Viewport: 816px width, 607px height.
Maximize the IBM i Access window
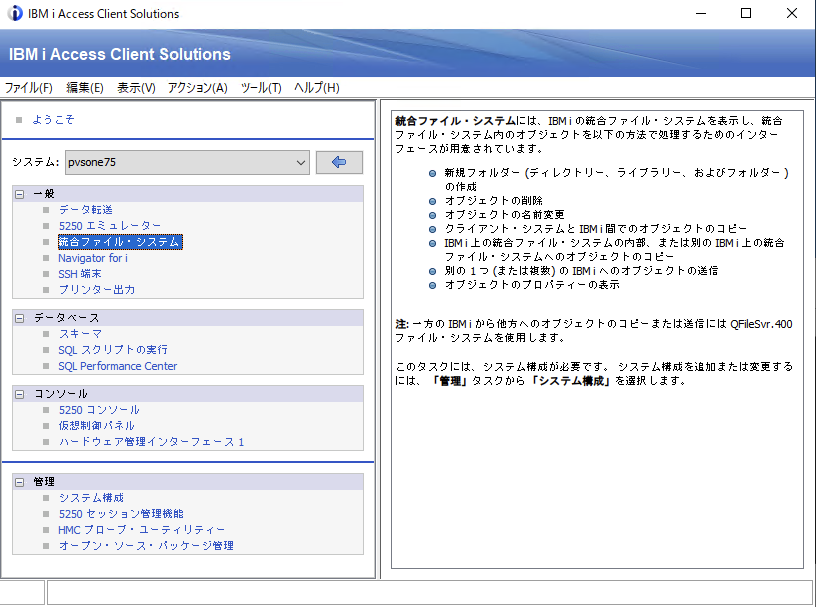tap(746, 14)
